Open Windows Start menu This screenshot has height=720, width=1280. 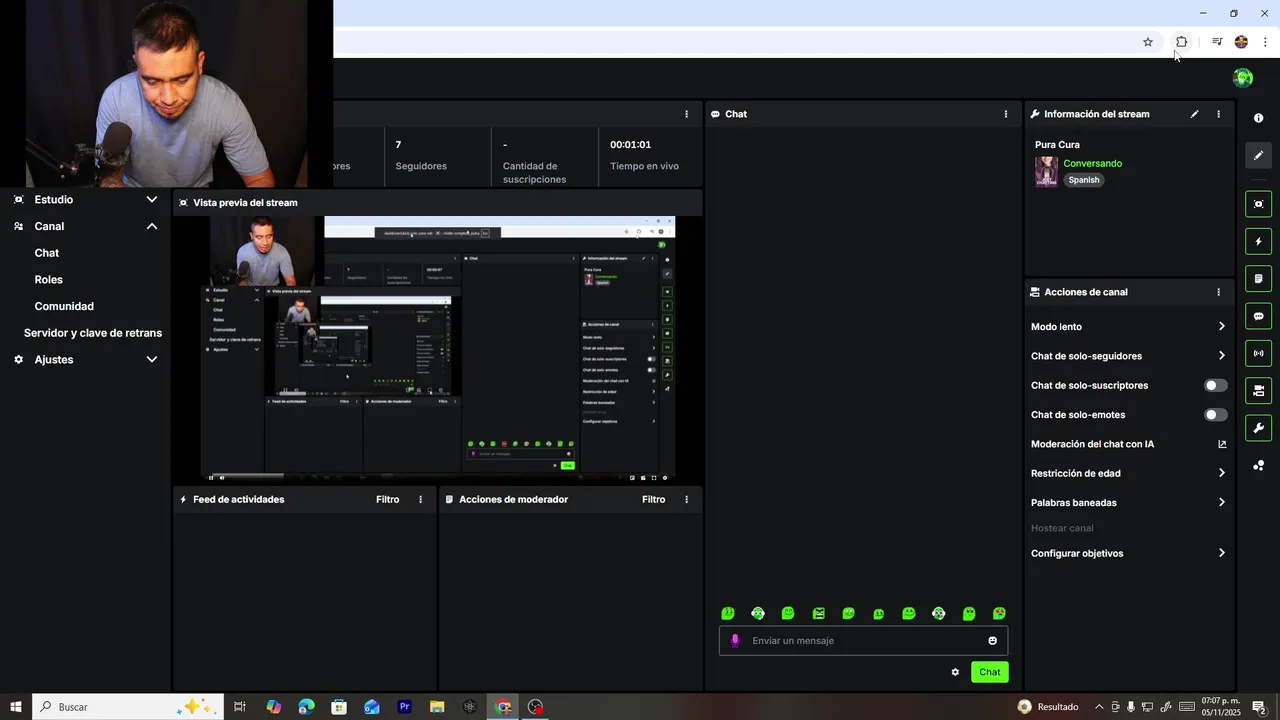click(16, 707)
